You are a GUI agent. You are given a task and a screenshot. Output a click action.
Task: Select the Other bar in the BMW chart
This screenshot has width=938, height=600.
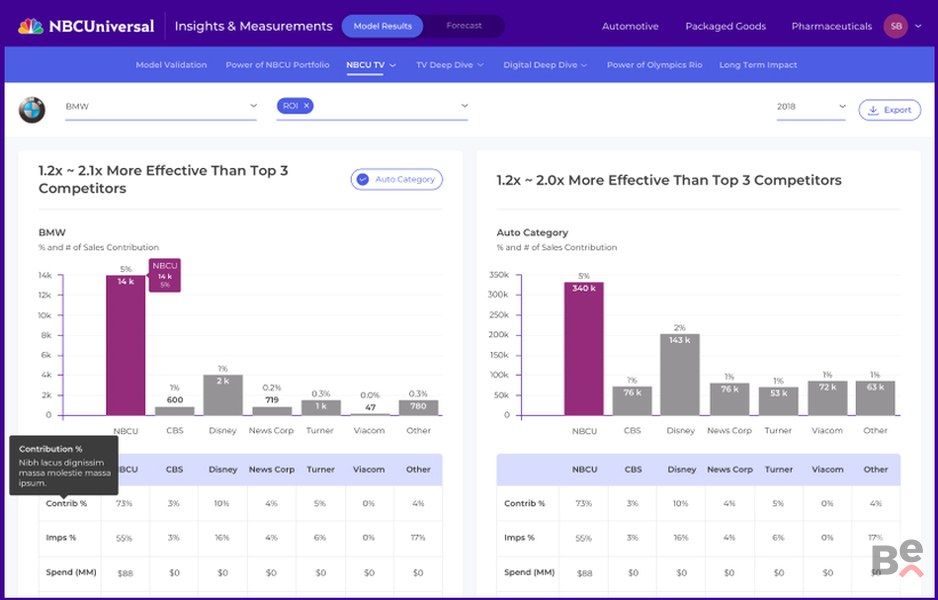[x=419, y=407]
